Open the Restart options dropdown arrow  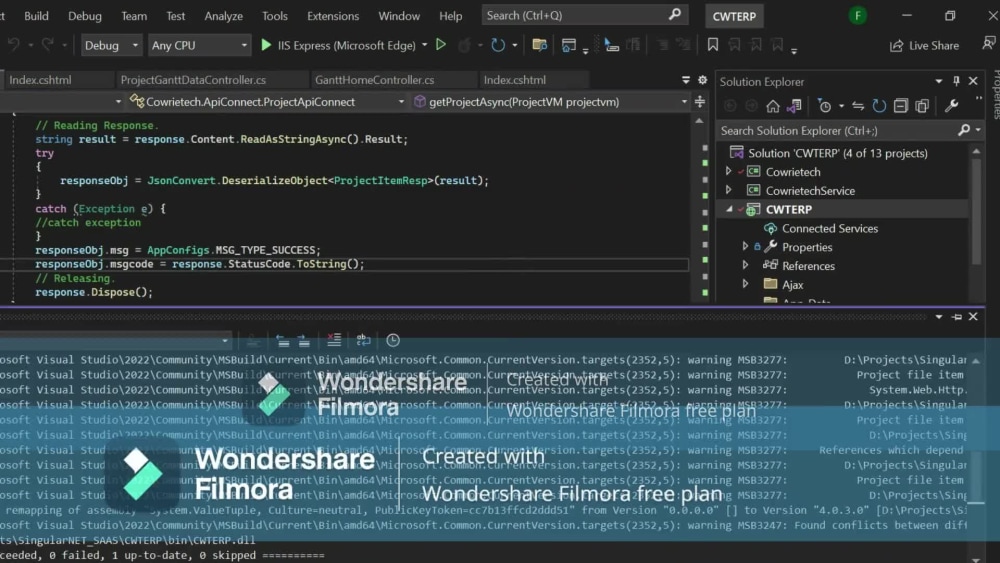514,45
